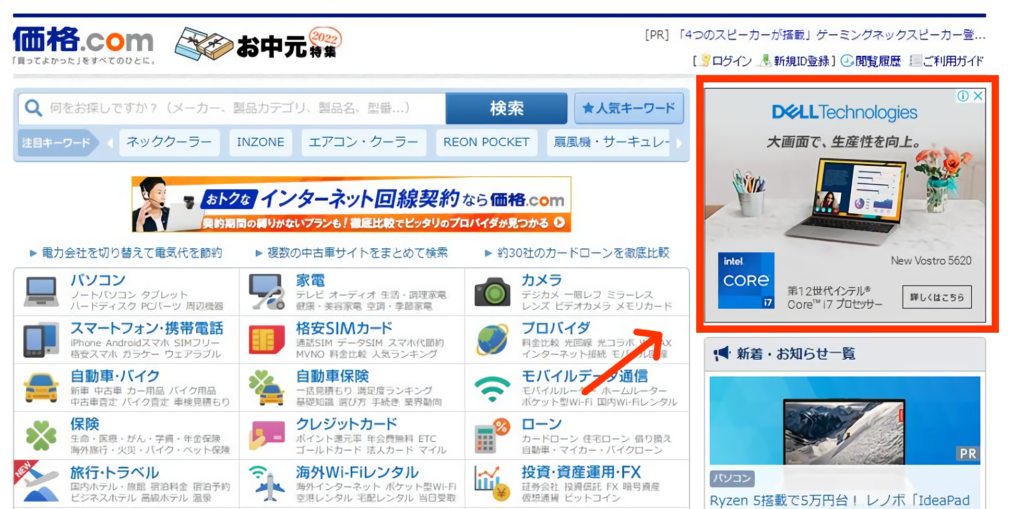Image resolution: width=1024 pixels, height=509 pixels.
Task: Show previous 注目キーワード with the left arrow
Action: coord(109,142)
